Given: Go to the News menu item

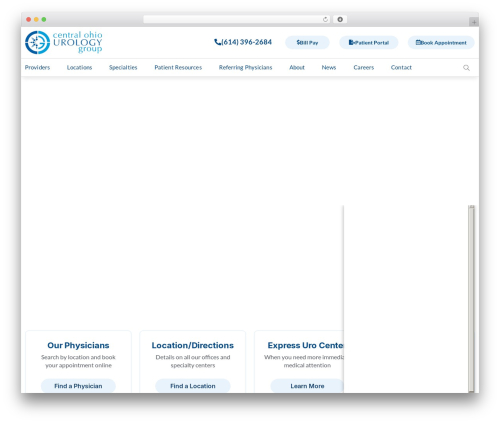Looking at the screenshot, I should click(x=329, y=67).
